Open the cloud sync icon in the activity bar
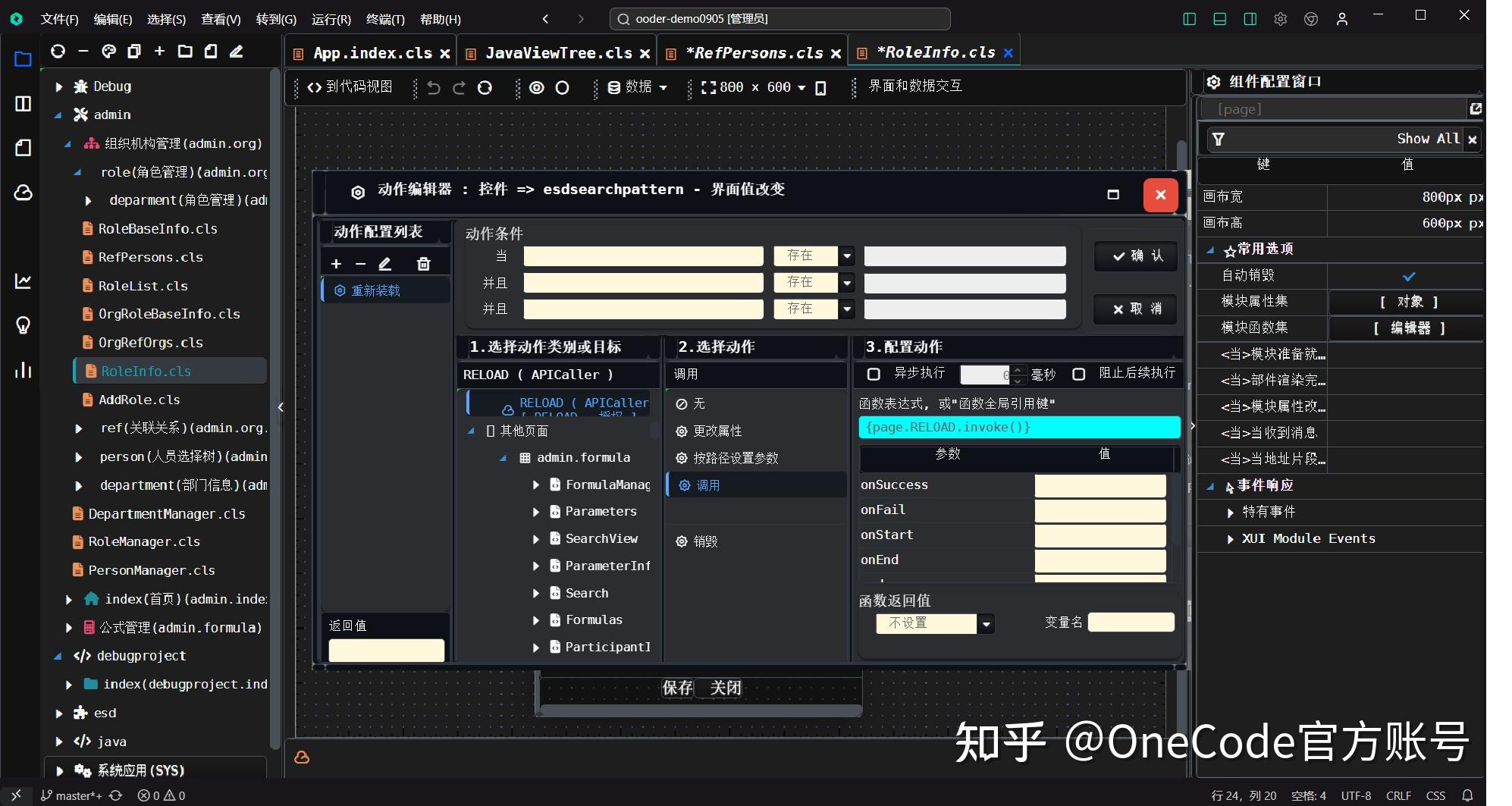Screen dimensions: 1512x806 [22, 193]
